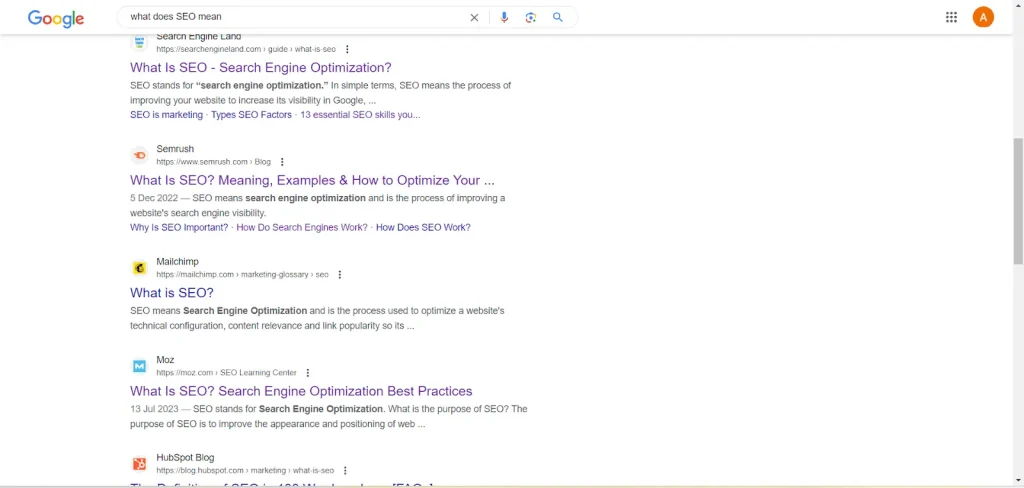Image resolution: width=1024 pixels, height=488 pixels.
Task: Click the moz.com SEO Learning Center URL
Action: point(226,373)
